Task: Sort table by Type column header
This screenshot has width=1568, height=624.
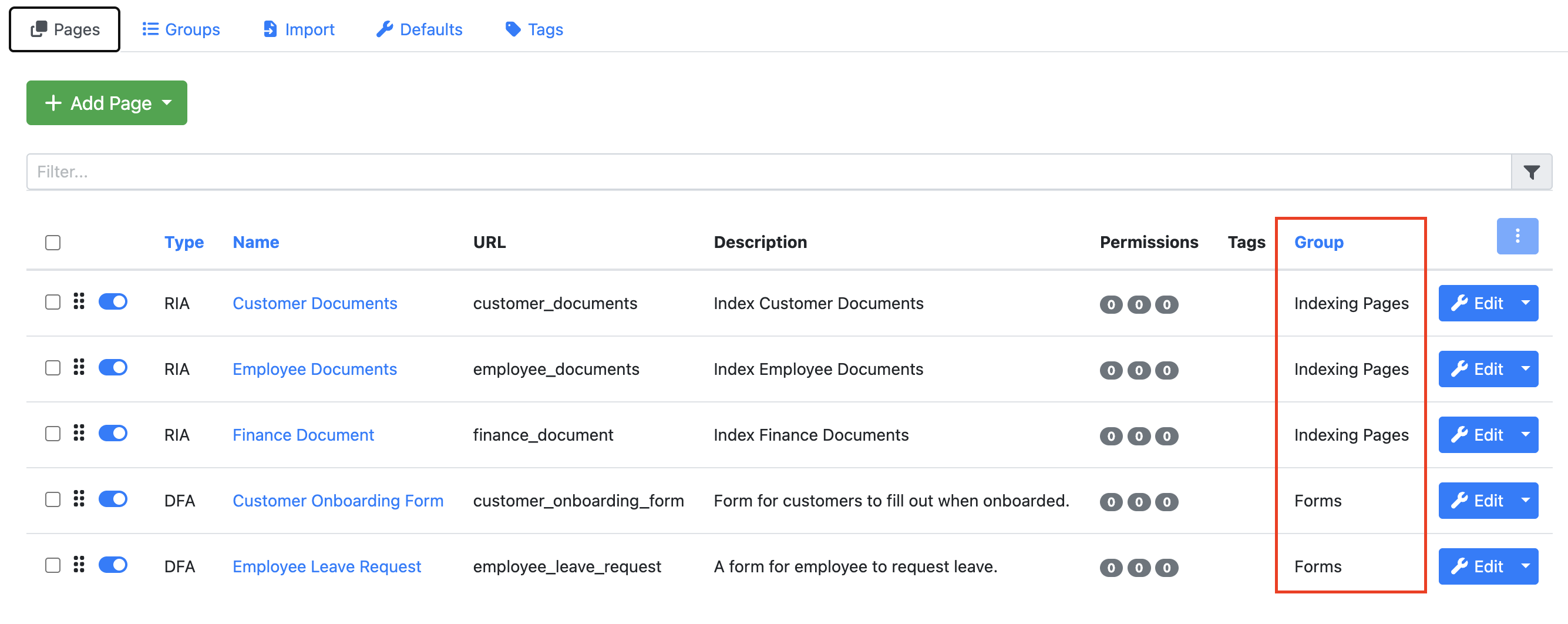Action: click(184, 242)
